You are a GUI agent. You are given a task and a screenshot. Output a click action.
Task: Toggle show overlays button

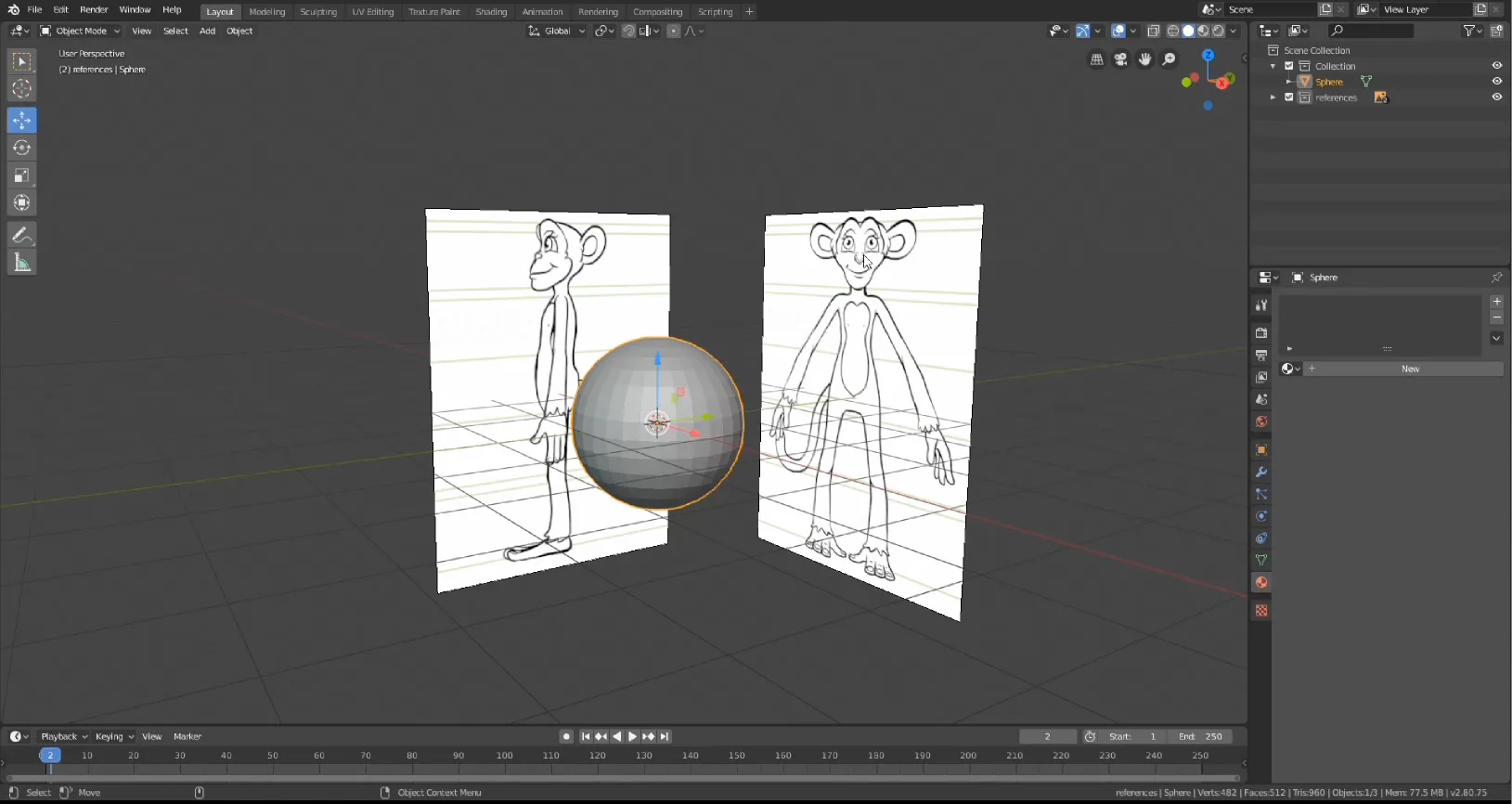(x=1118, y=31)
